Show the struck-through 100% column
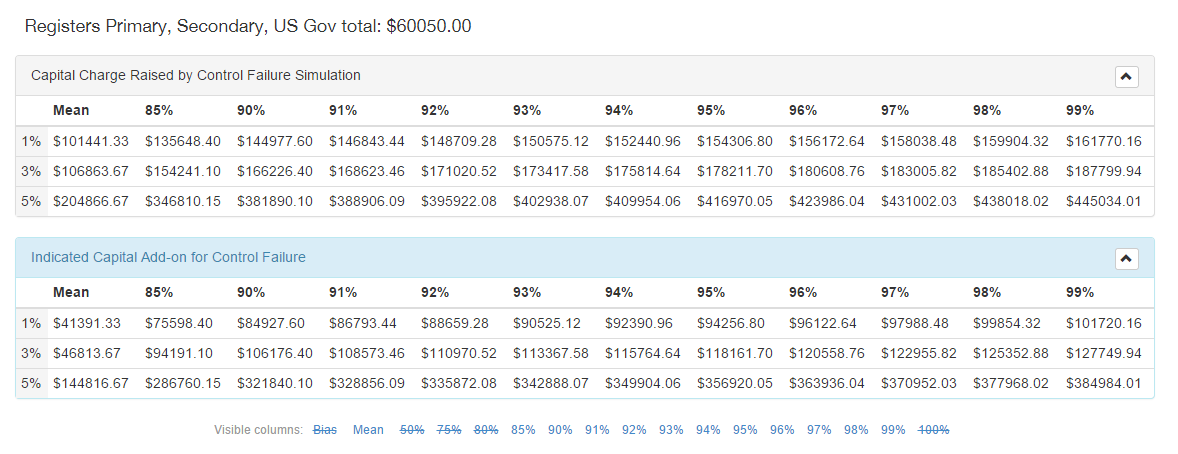The width and height of the screenshot is (1178, 454). click(x=933, y=430)
